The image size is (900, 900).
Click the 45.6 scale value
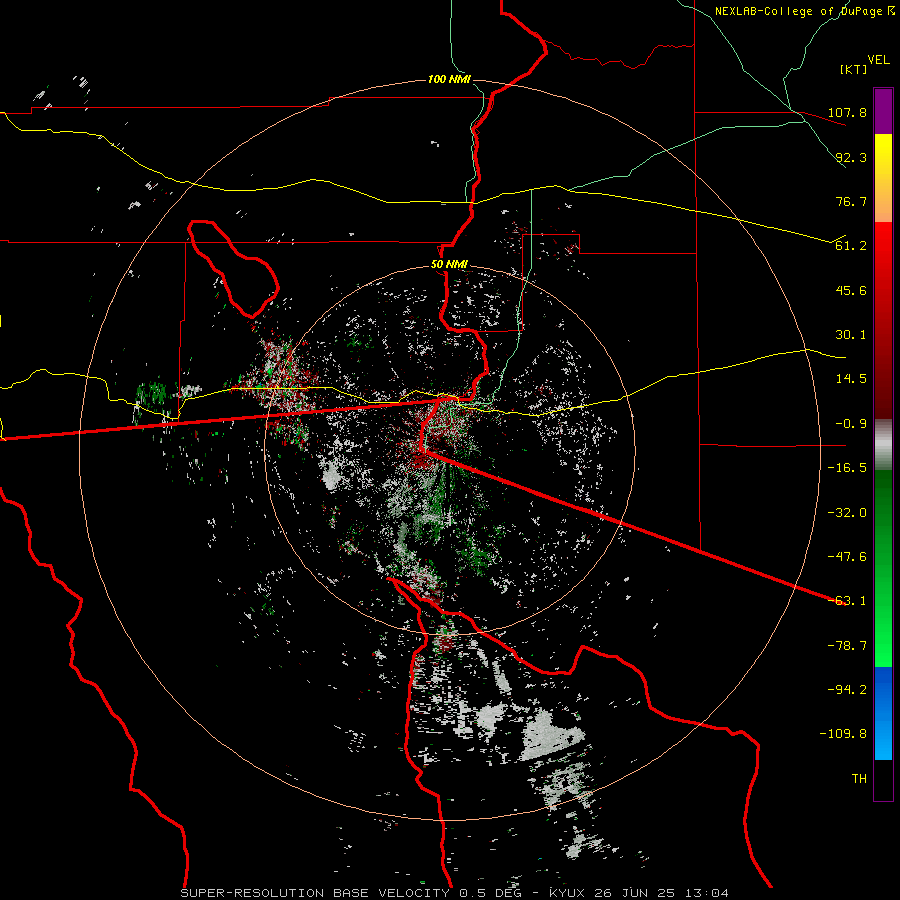click(x=851, y=290)
